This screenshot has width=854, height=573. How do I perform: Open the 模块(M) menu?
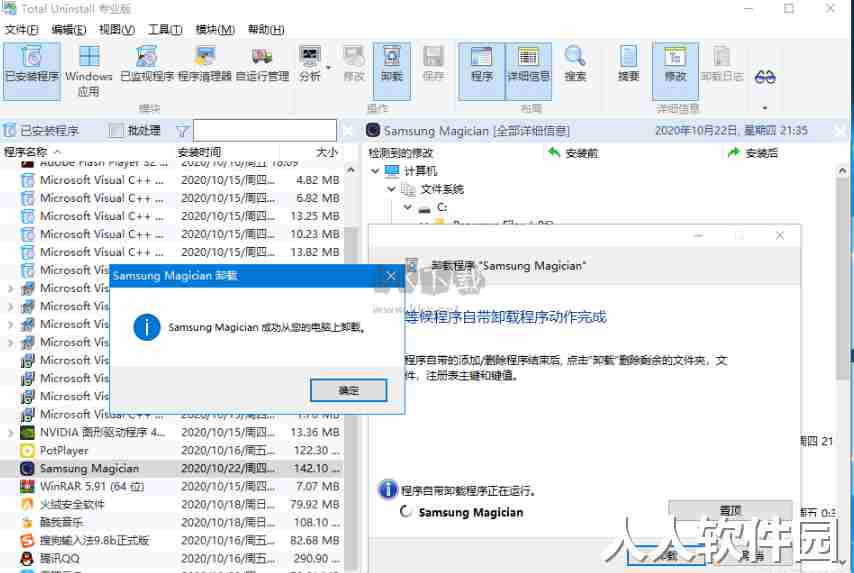(215, 29)
